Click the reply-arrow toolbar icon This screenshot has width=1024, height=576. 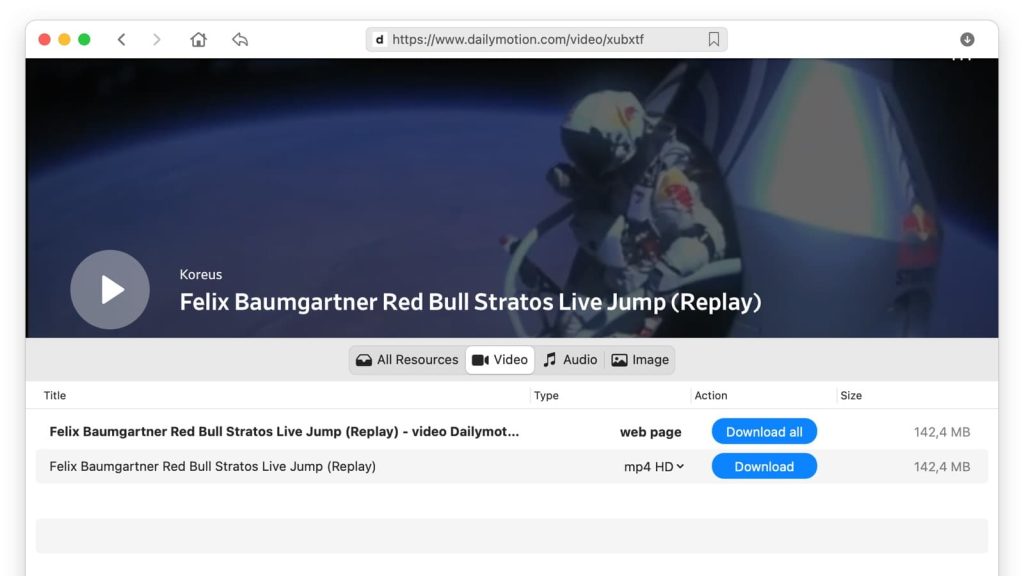click(x=240, y=39)
